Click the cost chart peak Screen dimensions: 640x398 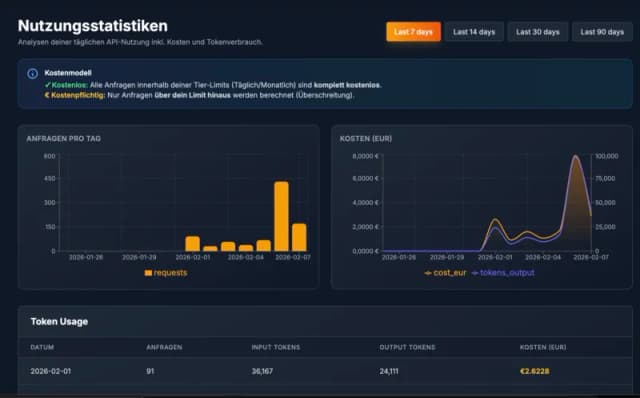coord(576,156)
